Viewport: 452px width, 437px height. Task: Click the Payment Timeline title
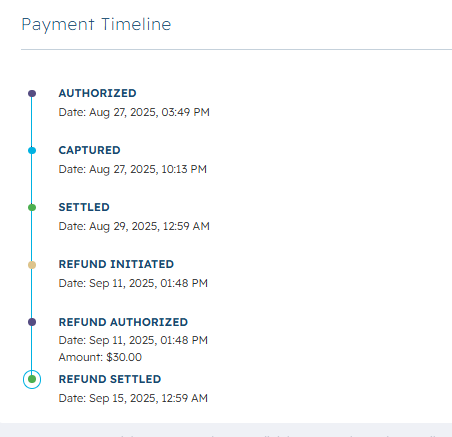[x=96, y=25]
